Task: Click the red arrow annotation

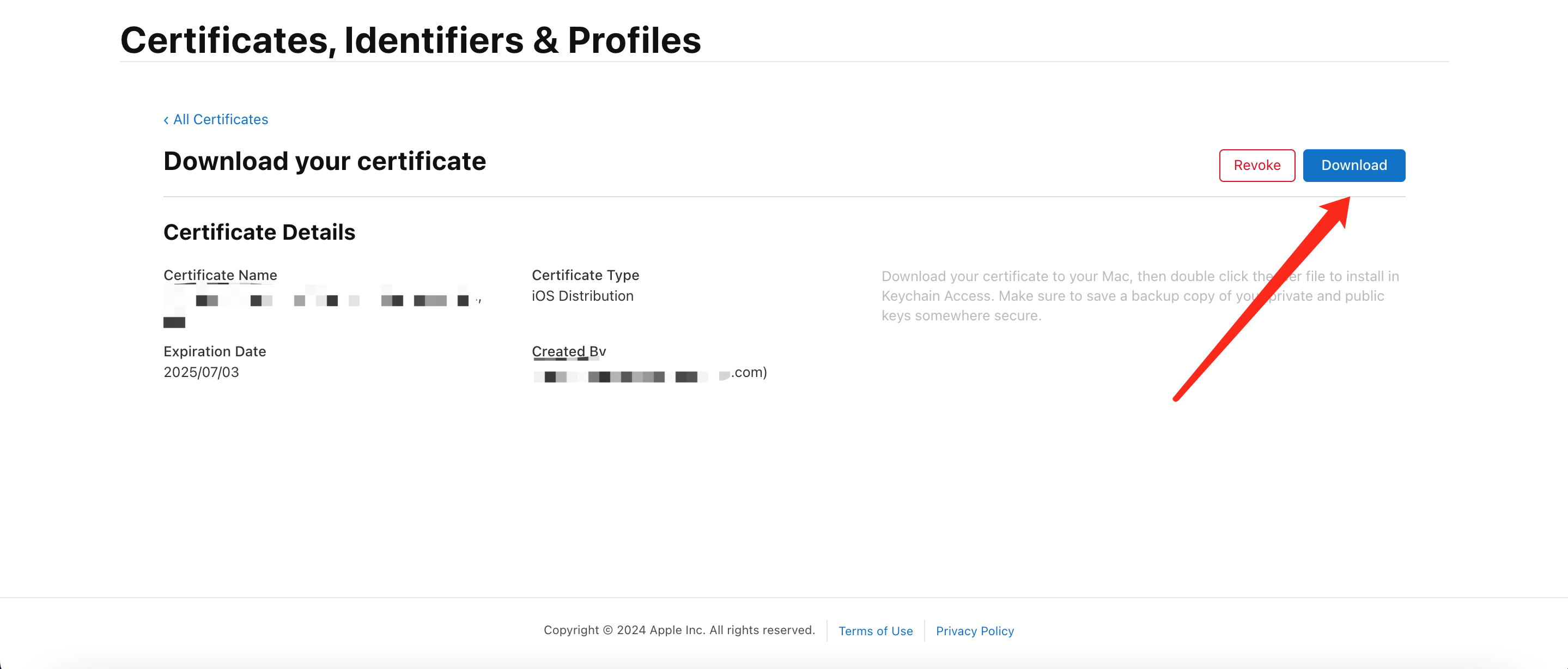Action: pyautogui.click(x=1261, y=299)
